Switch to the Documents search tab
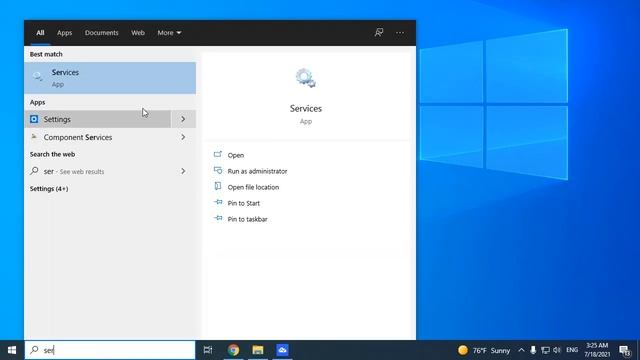The height and width of the screenshot is (360, 640). [102, 33]
